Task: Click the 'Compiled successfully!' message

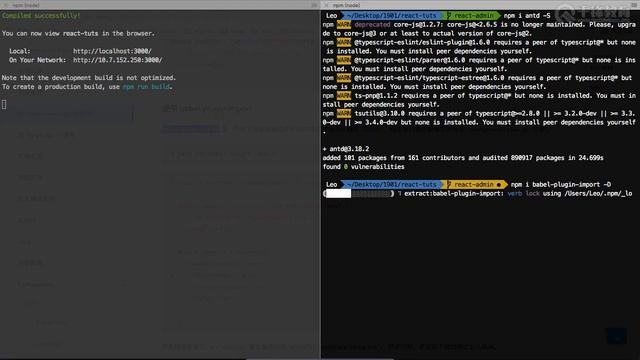Action: coord(41,16)
